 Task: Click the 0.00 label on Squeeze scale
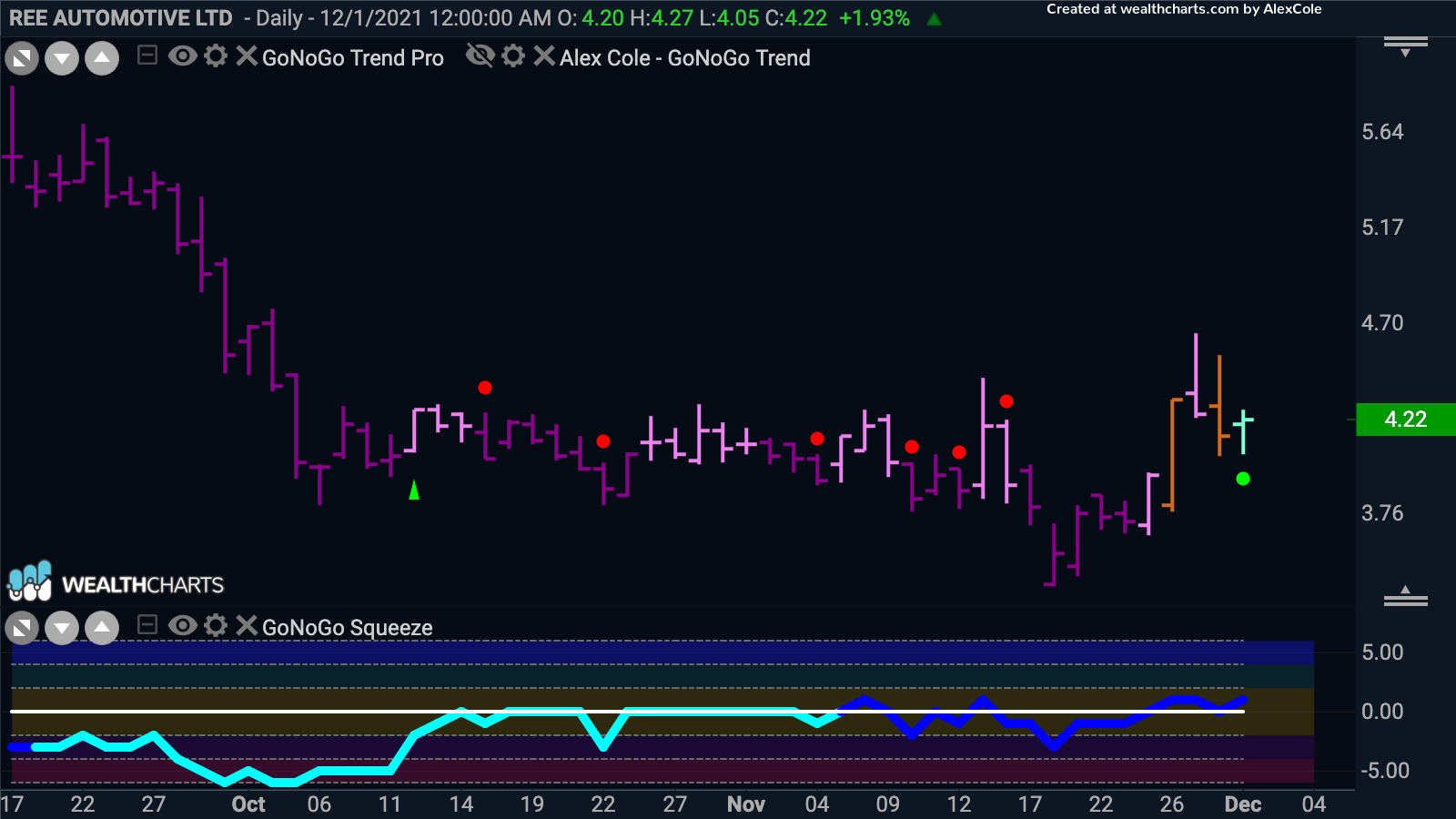(x=1382, y=712)
